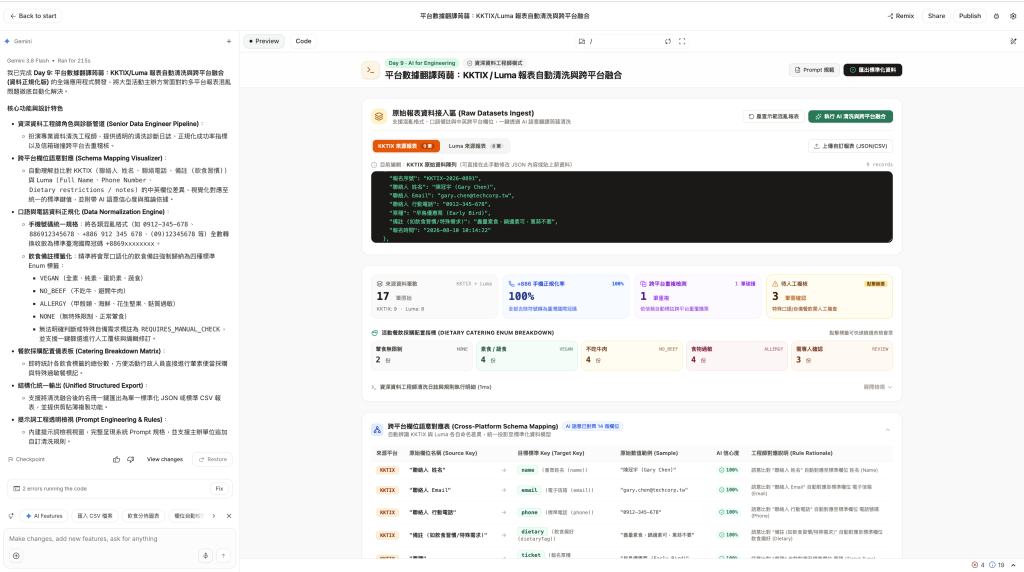The height and width of the screenshot is (572, 1024).
Task: Click the 待人工覆核 review card
Action: coord(829,296)
